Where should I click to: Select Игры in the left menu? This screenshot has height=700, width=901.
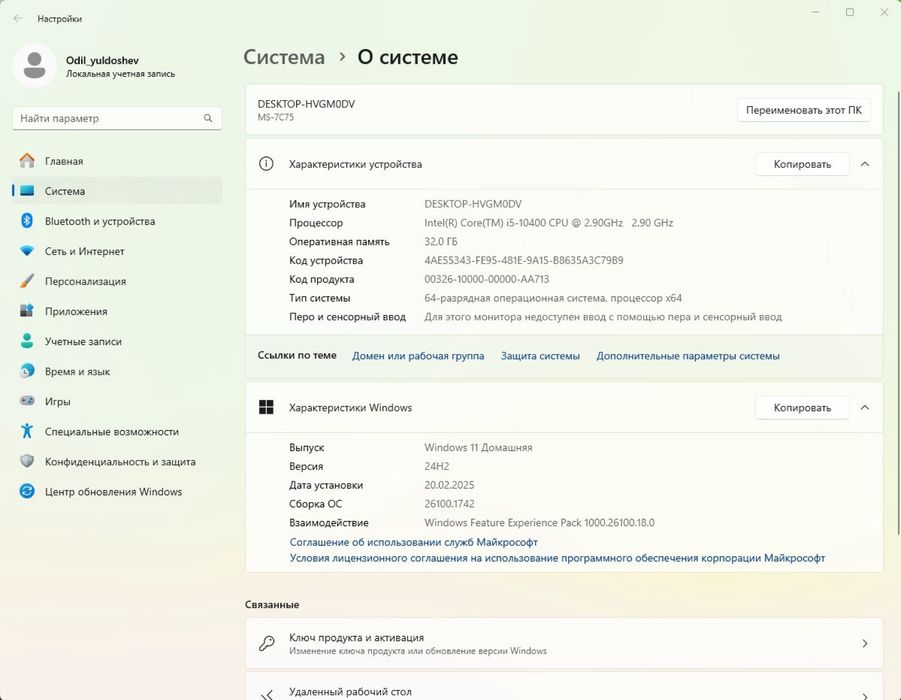(x=57, y=401)
